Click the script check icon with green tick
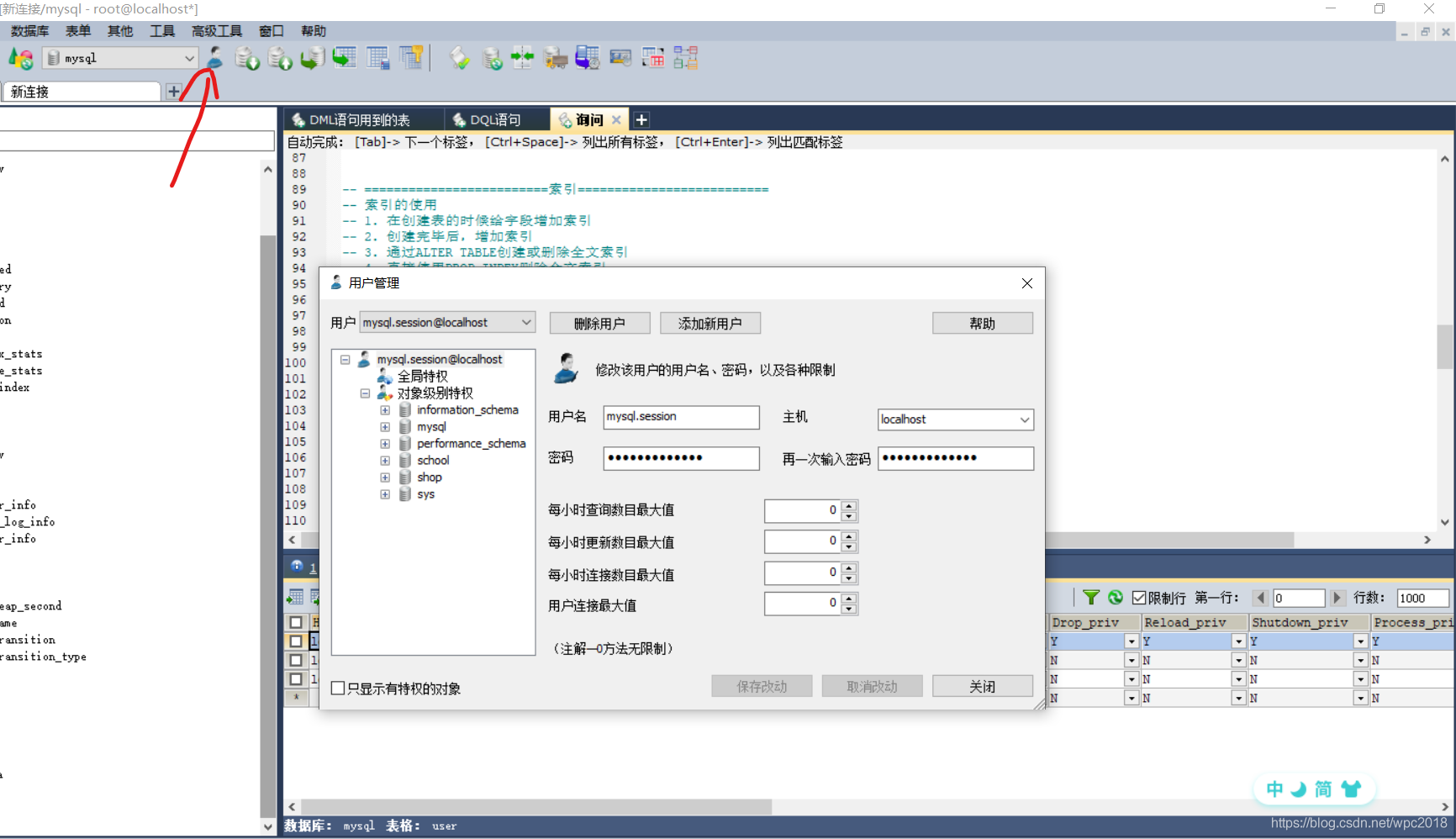 click(x=459, y=58)
